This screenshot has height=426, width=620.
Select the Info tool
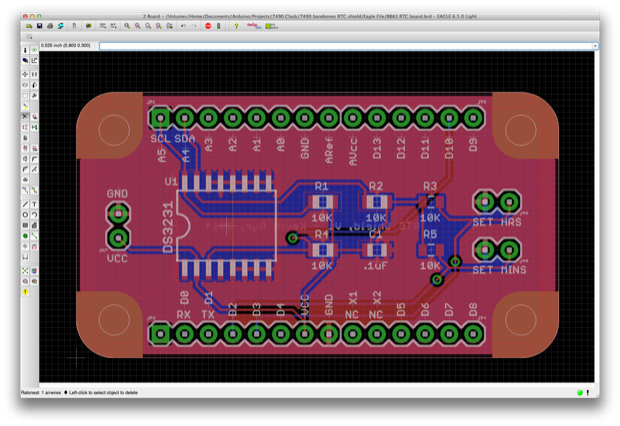[x=25, y=50]
